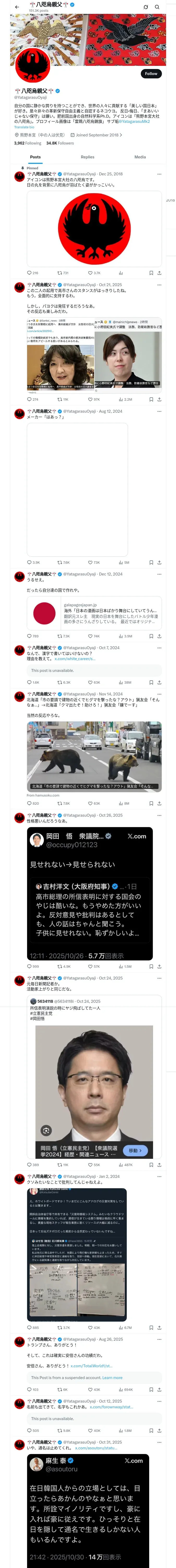Open the 3,962 Following list
Image resolution: width=176 pixels, height=1568 pixels.
pos(28,143)
